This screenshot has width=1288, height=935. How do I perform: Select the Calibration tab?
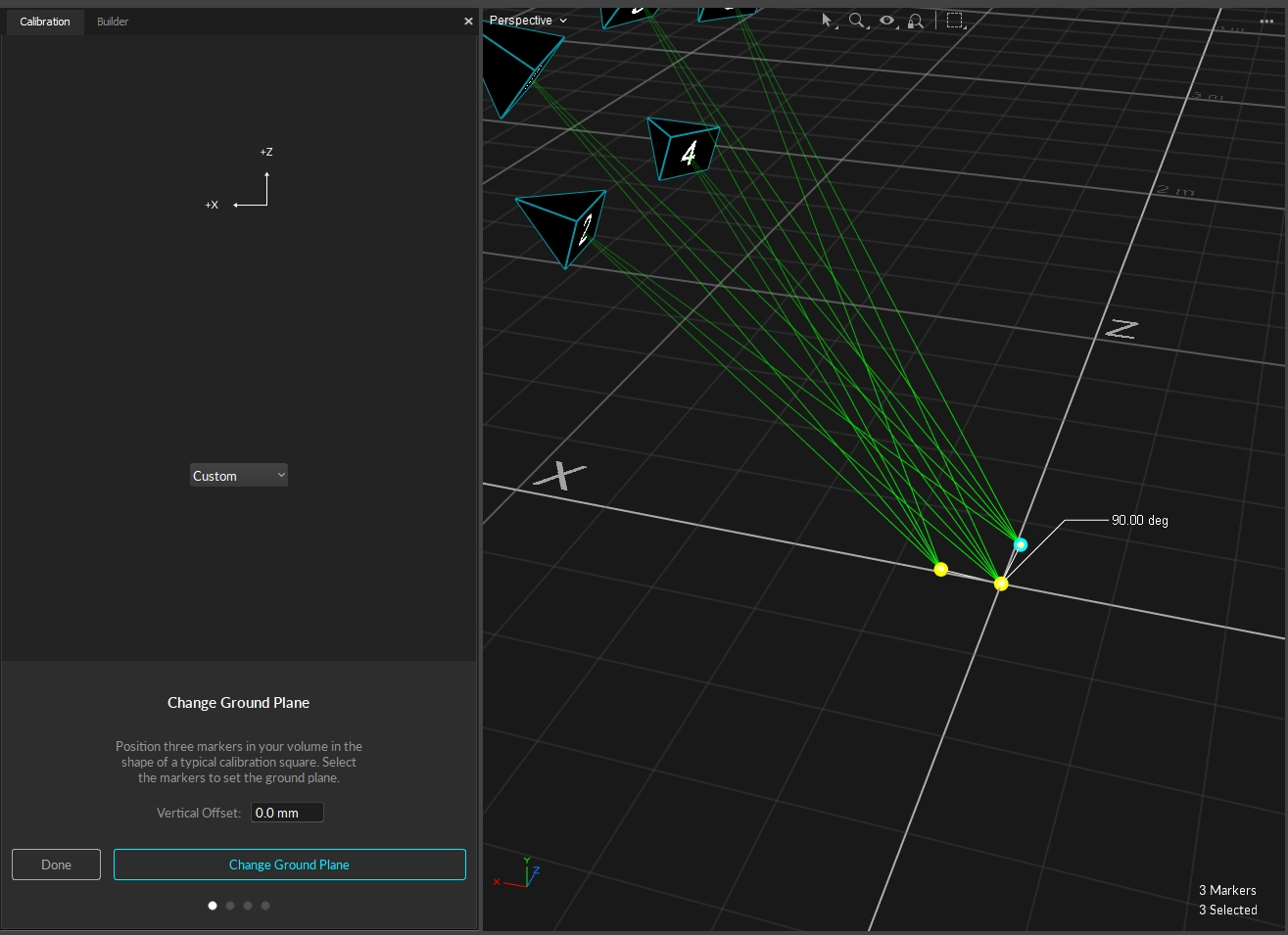[x=45, y=22]
